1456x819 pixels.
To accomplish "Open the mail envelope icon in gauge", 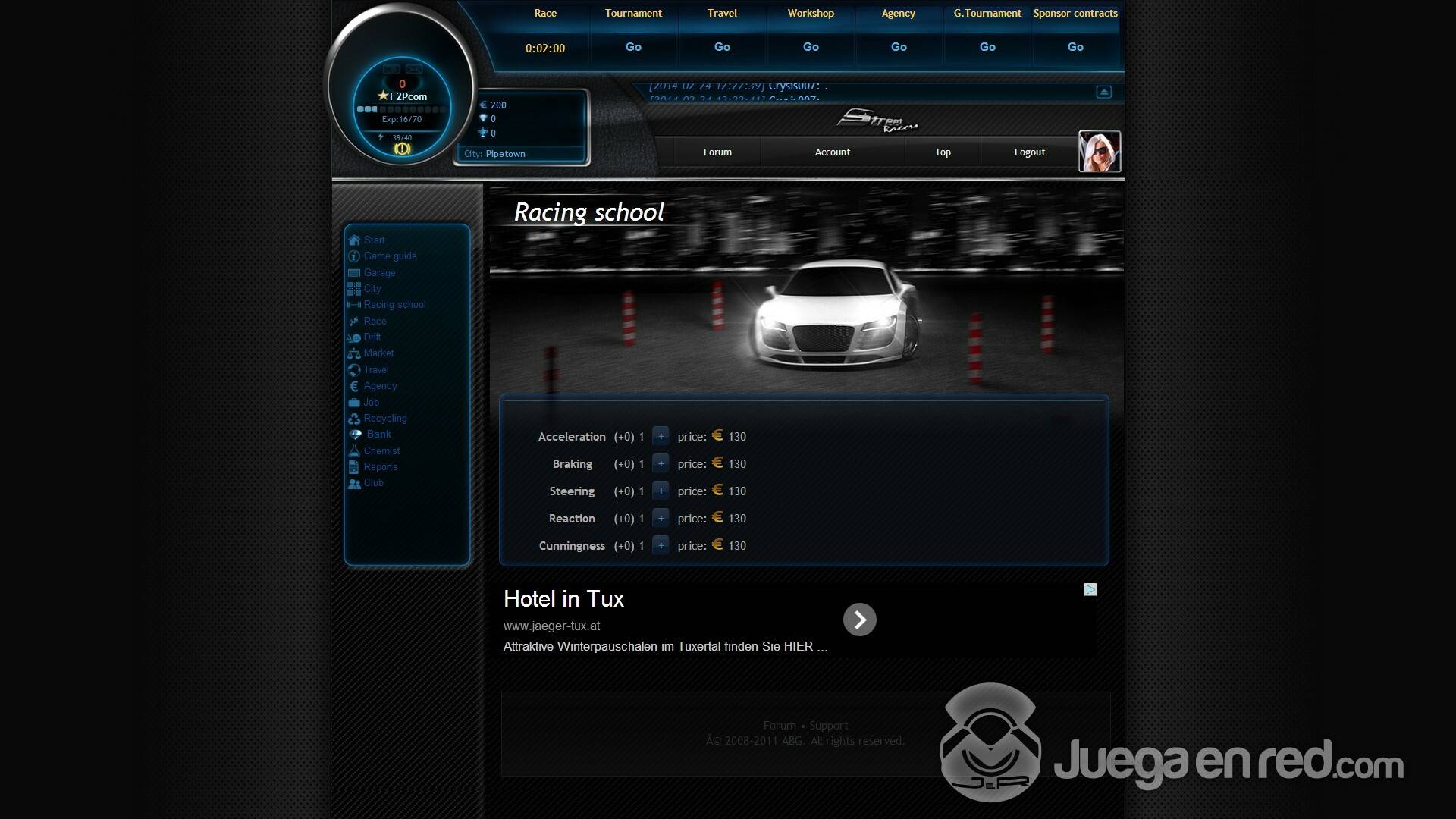I will click(x=414, y=69).
